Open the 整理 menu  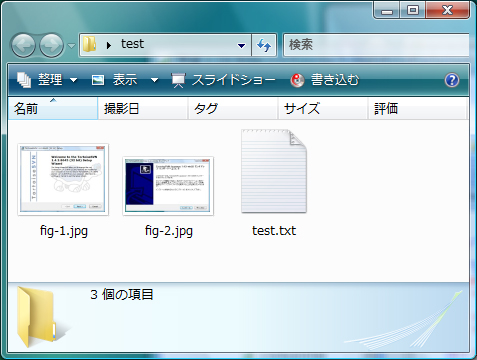coord(50,80)
